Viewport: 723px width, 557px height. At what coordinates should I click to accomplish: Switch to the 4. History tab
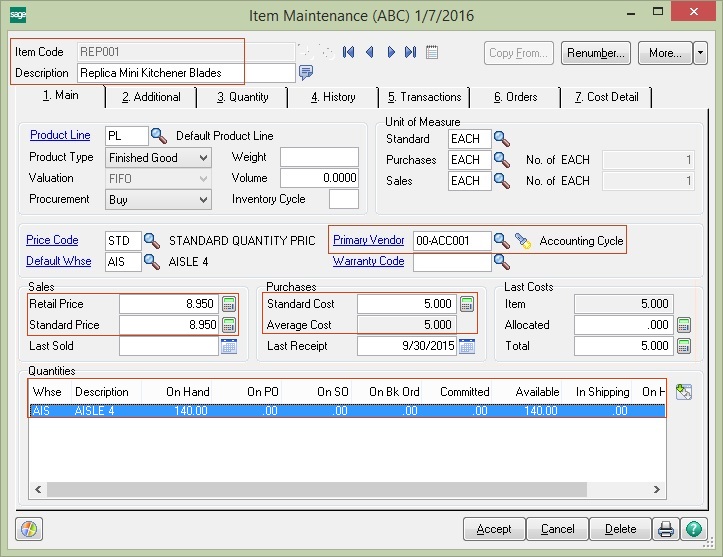click(x=333, y=97)
